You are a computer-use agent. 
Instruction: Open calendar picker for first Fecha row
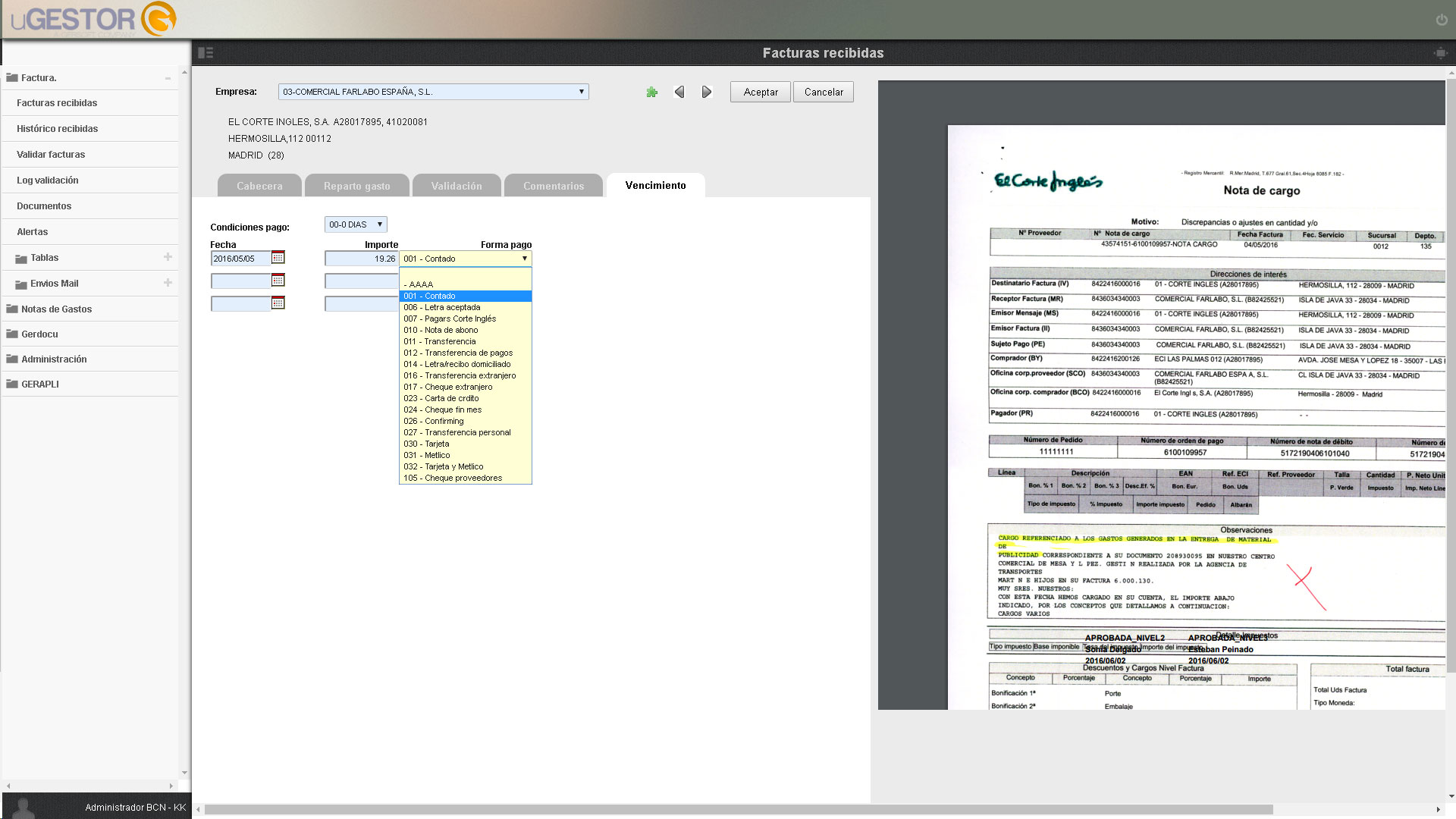click(278, 258)
